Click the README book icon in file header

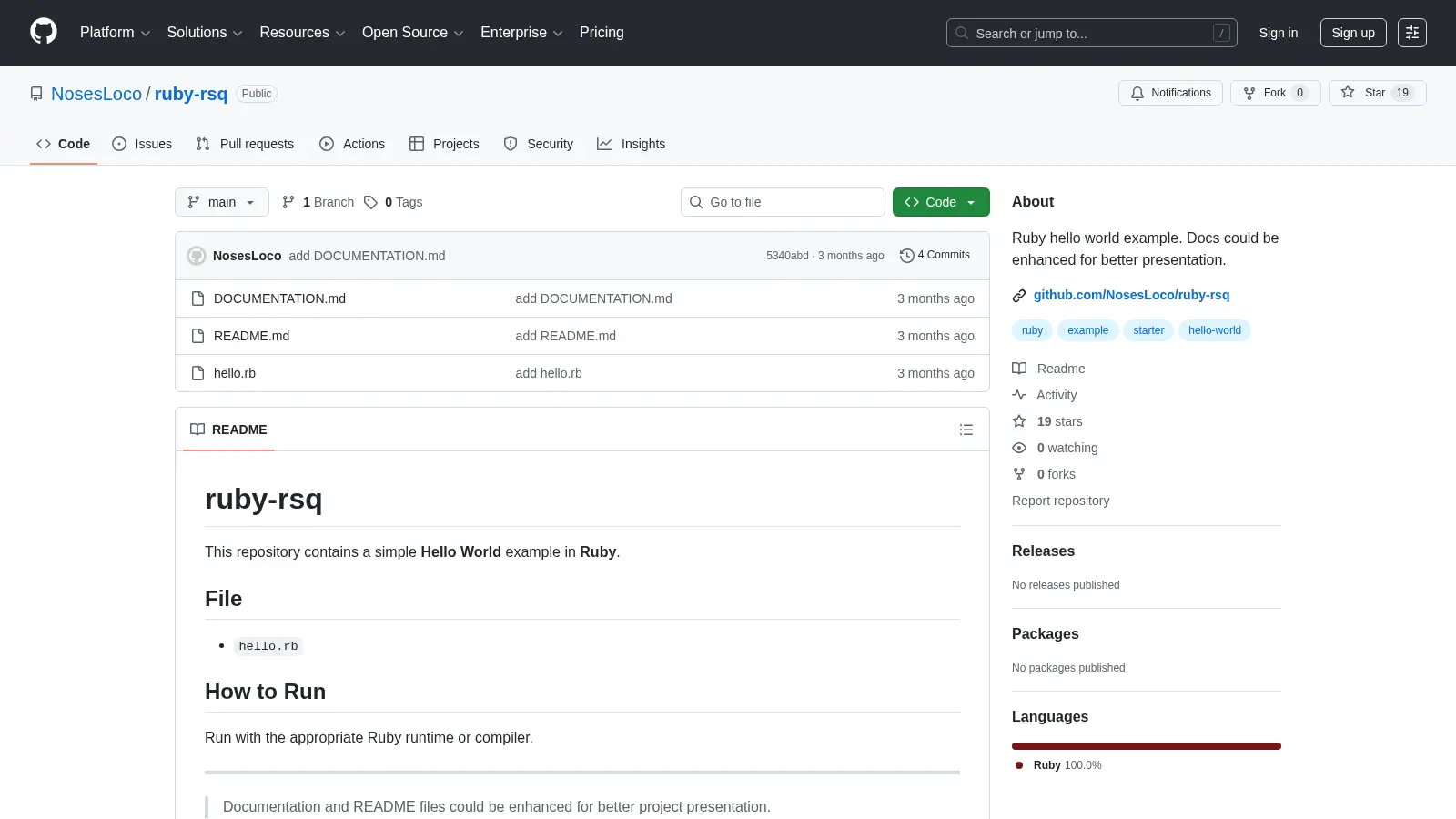197,430
